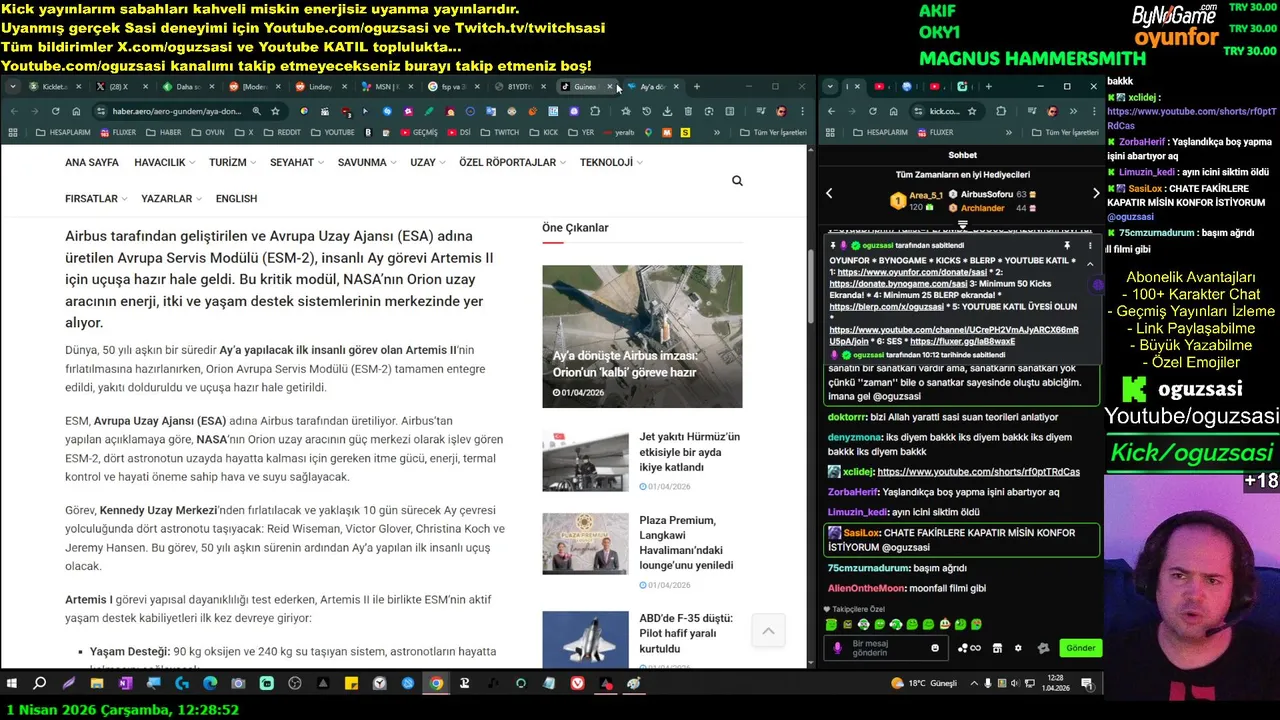
Task: Open Windows Start menu
Action: coord(12,684)
